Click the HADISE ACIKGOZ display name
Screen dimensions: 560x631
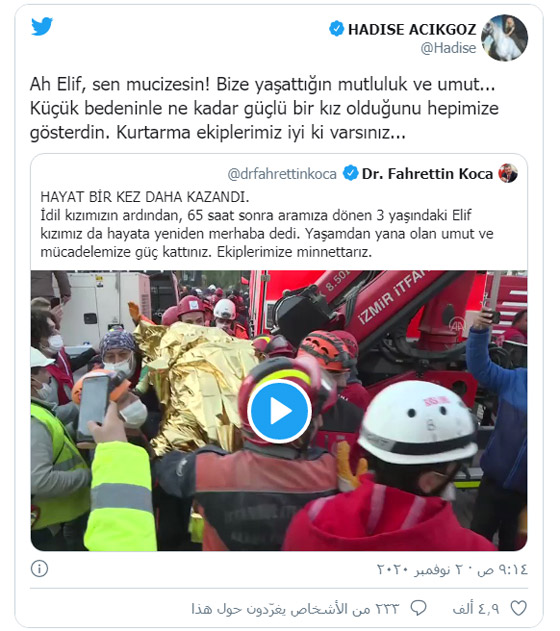pos(412,29)
